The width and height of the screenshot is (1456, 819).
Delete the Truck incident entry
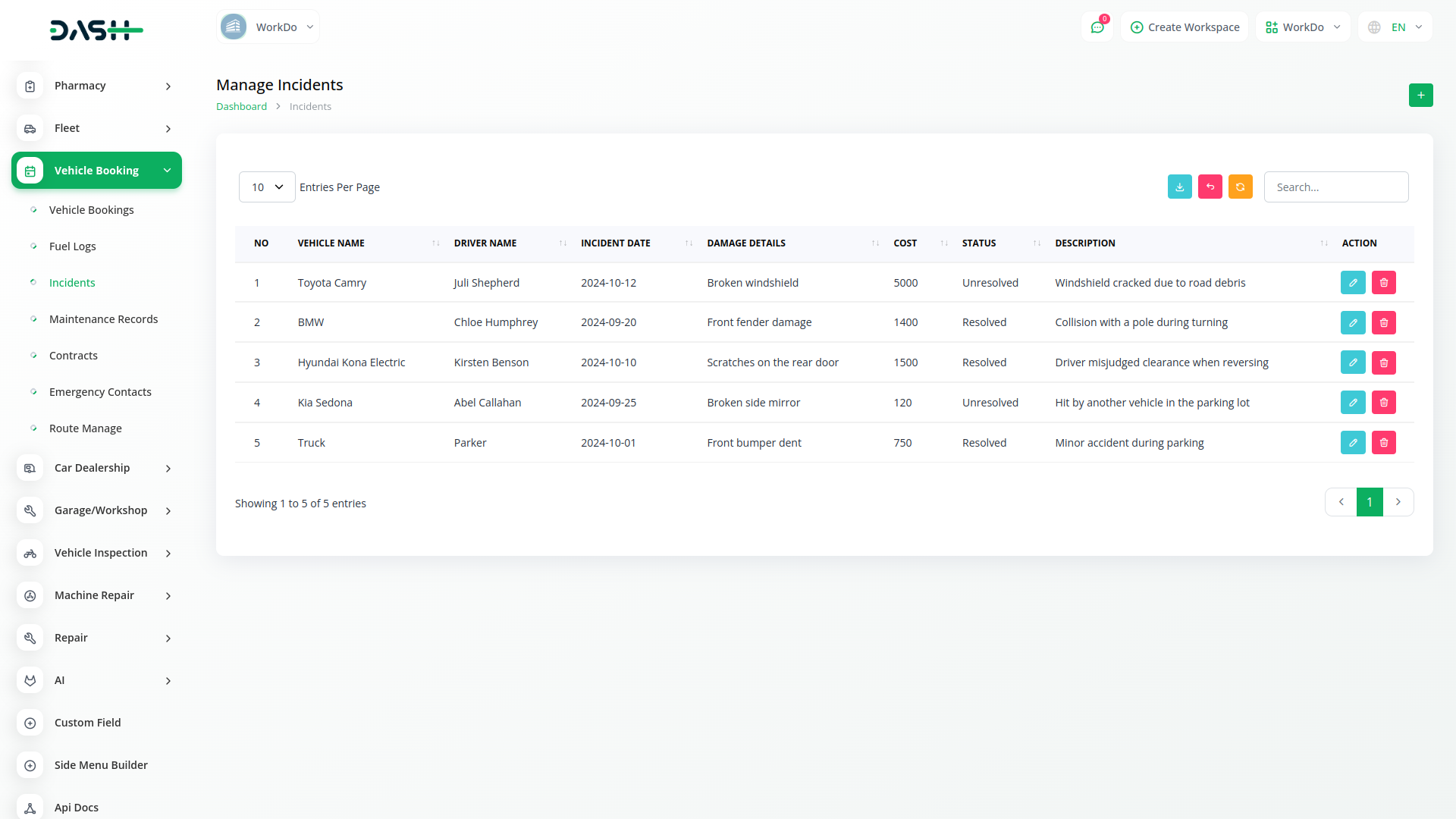click(1383, 442)
